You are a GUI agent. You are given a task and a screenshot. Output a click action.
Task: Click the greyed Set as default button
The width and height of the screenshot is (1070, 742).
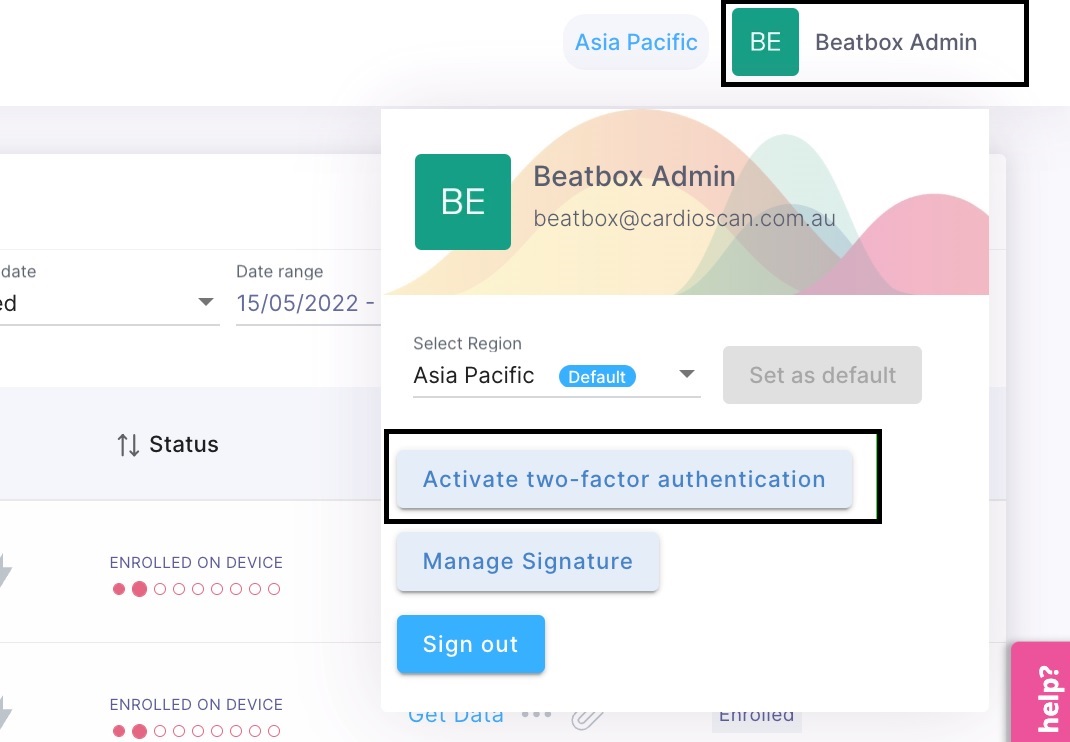coord(822,375)
